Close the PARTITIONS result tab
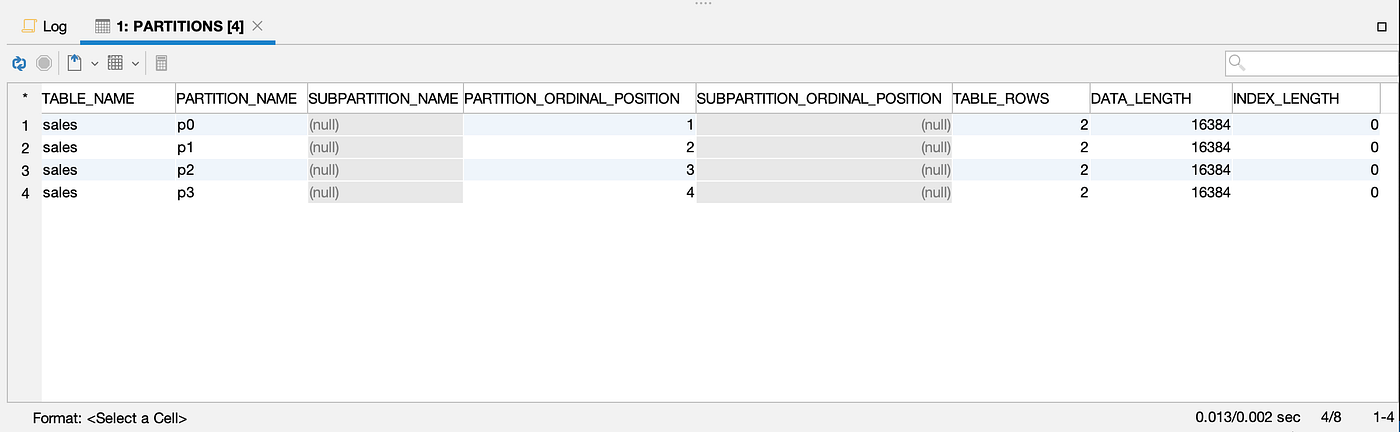The width and height of the screenshot is (1400, 432). tap(257, 26)
